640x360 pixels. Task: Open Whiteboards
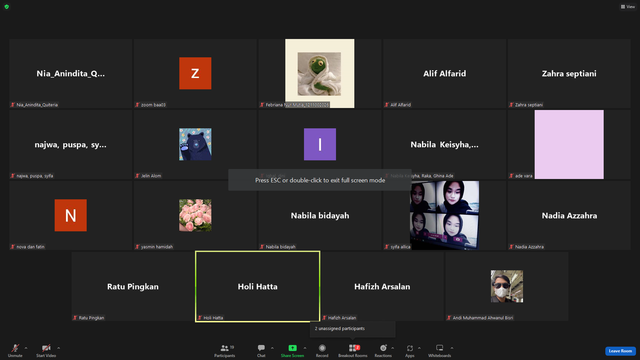point(440,350)
